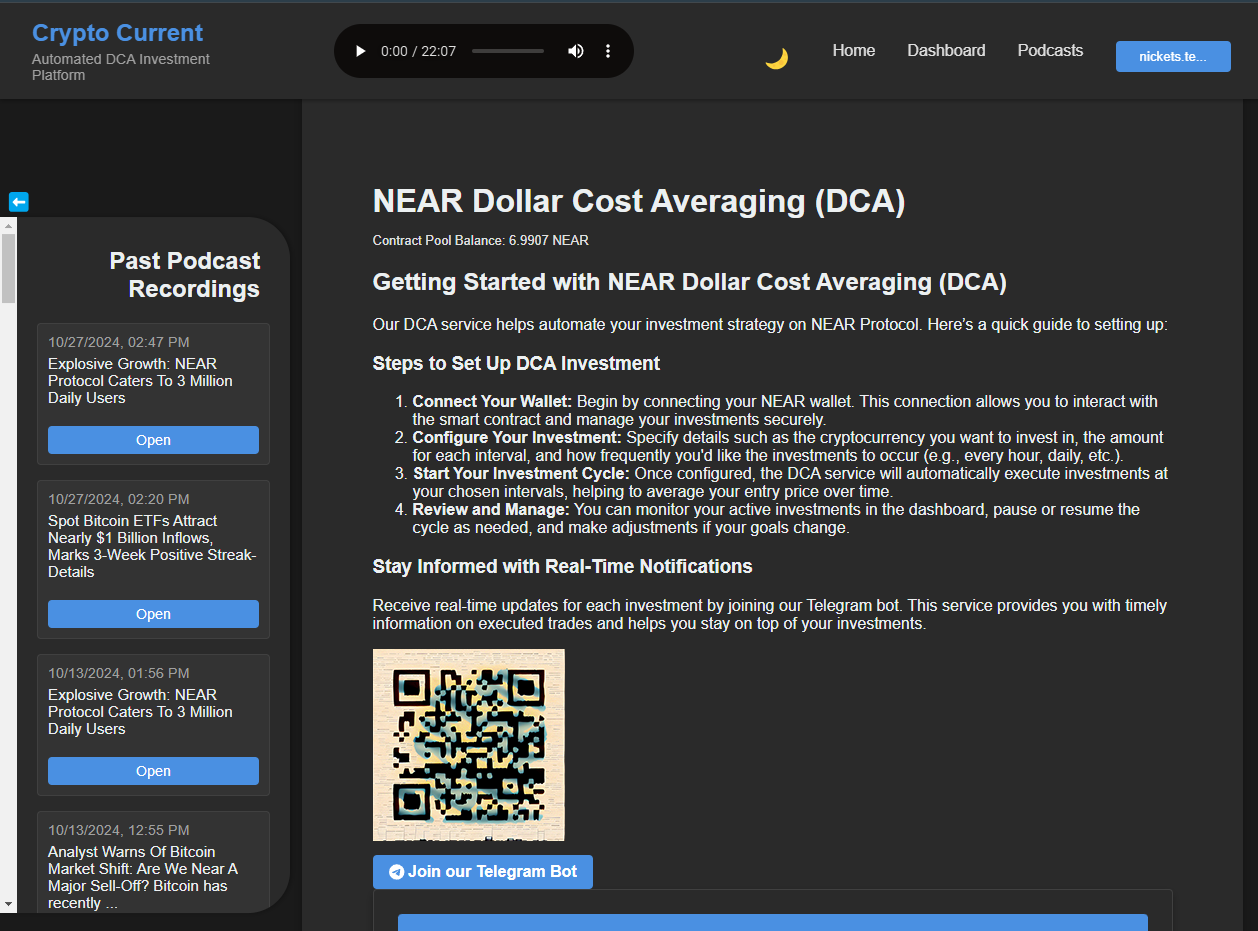Click the 10/27/2024, 02:20 PM timestamp
The image size is (1258, 931).
pos(119,499)
